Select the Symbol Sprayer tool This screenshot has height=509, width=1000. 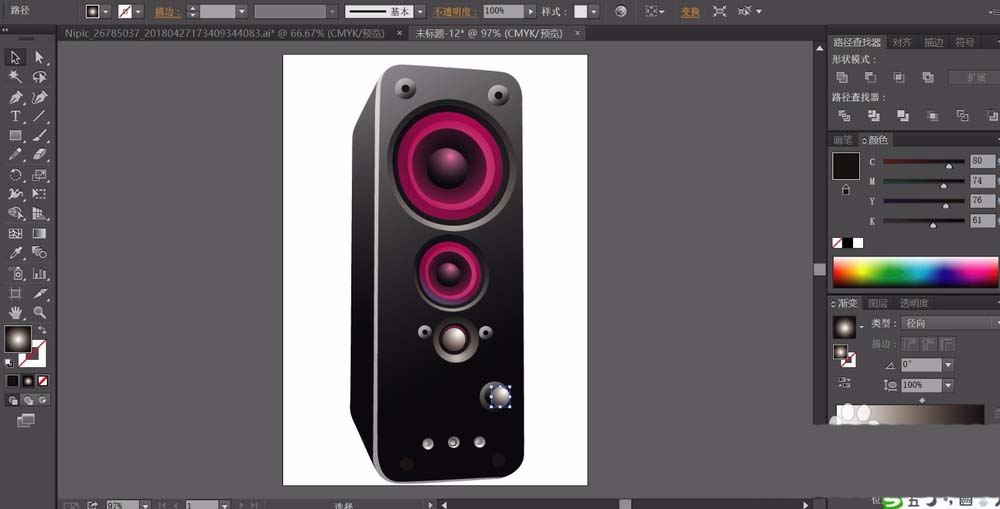coord(15,274)
